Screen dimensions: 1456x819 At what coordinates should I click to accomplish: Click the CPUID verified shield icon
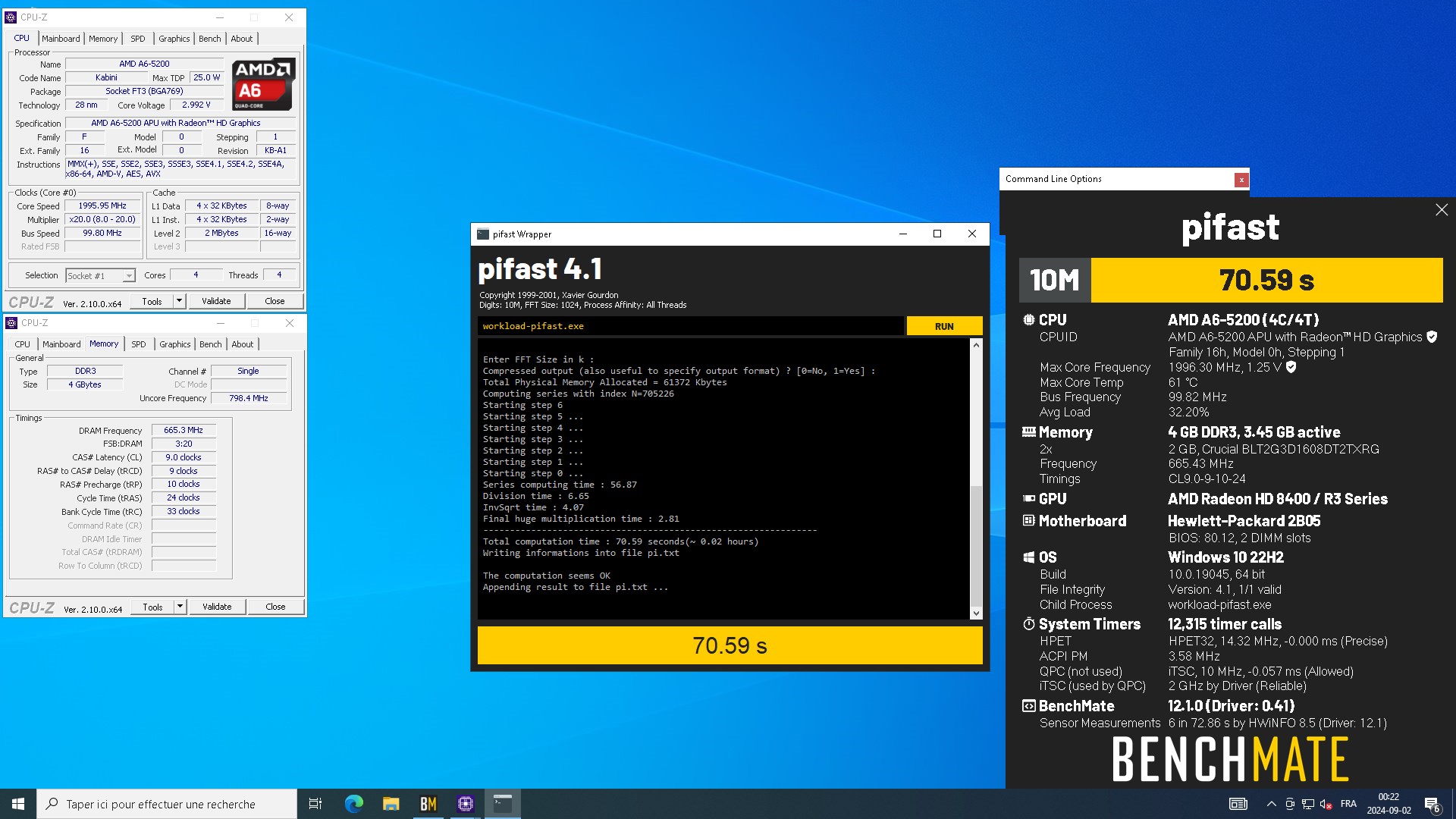(x=1432, y=337)
